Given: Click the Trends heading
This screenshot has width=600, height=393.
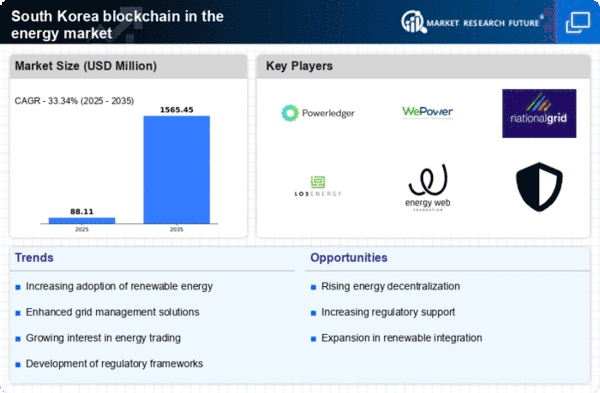Looking at the screenshot, I should pyautogui.click(x=34, y=258).
